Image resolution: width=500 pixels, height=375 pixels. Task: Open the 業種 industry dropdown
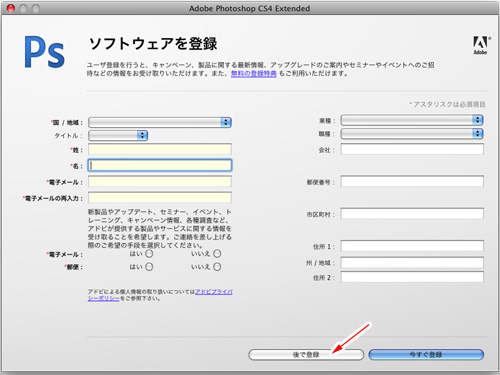pos(412,120)
